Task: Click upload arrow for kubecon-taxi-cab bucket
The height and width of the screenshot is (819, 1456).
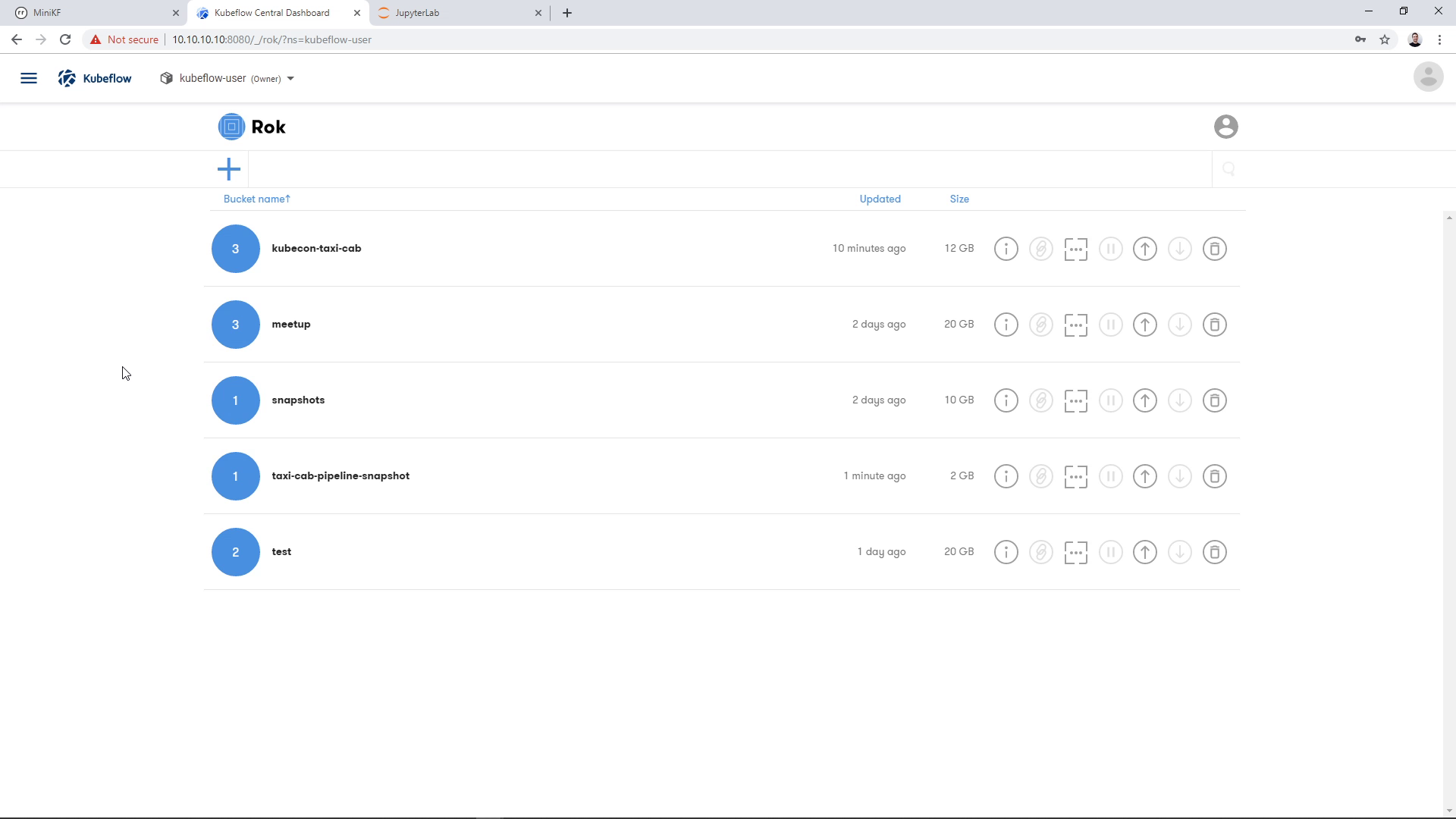Action: click(1145, 249)
